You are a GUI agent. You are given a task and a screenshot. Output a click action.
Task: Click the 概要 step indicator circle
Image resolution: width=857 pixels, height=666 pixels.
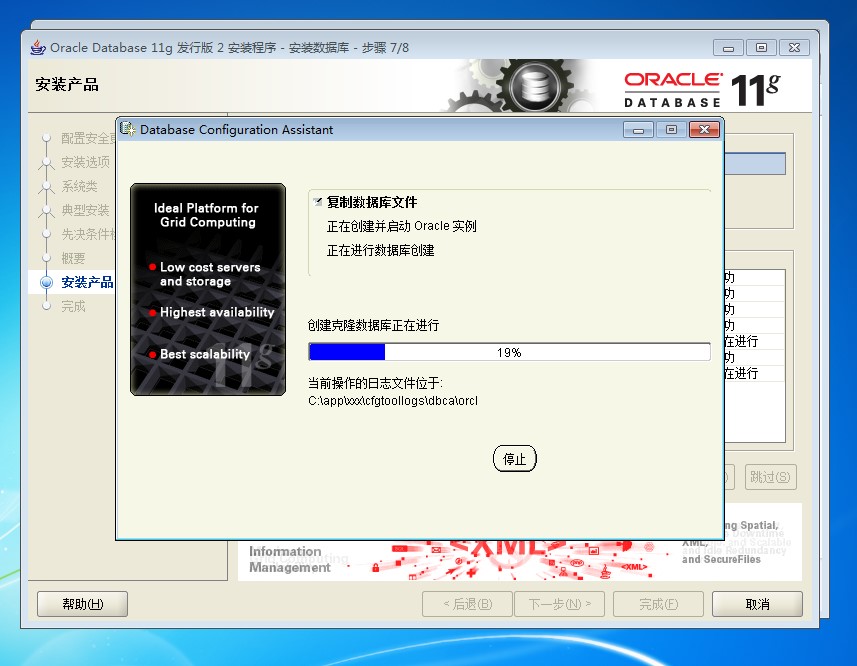(x=45, y=258)
